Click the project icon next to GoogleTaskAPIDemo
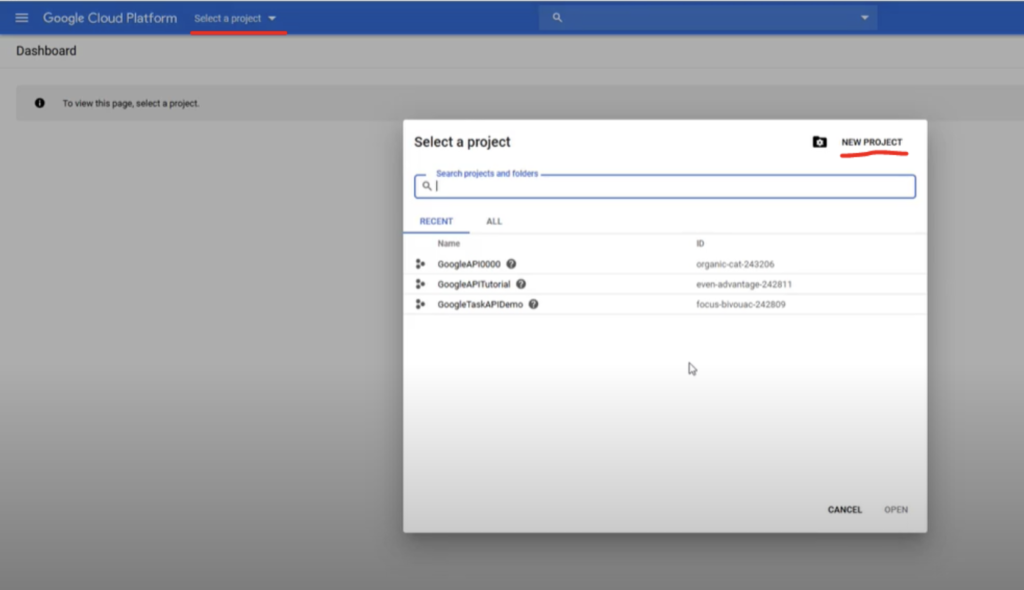1024x590 pixels. pos(421,304)
